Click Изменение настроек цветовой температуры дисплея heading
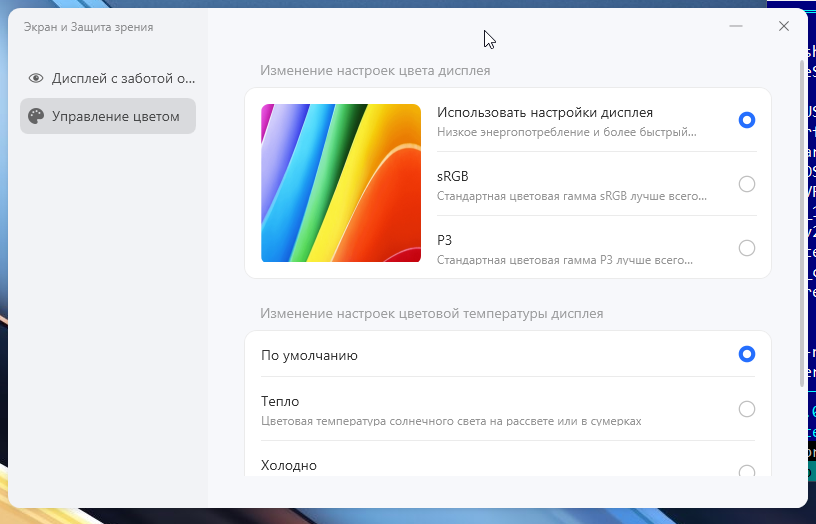 (x=432, y=314)
